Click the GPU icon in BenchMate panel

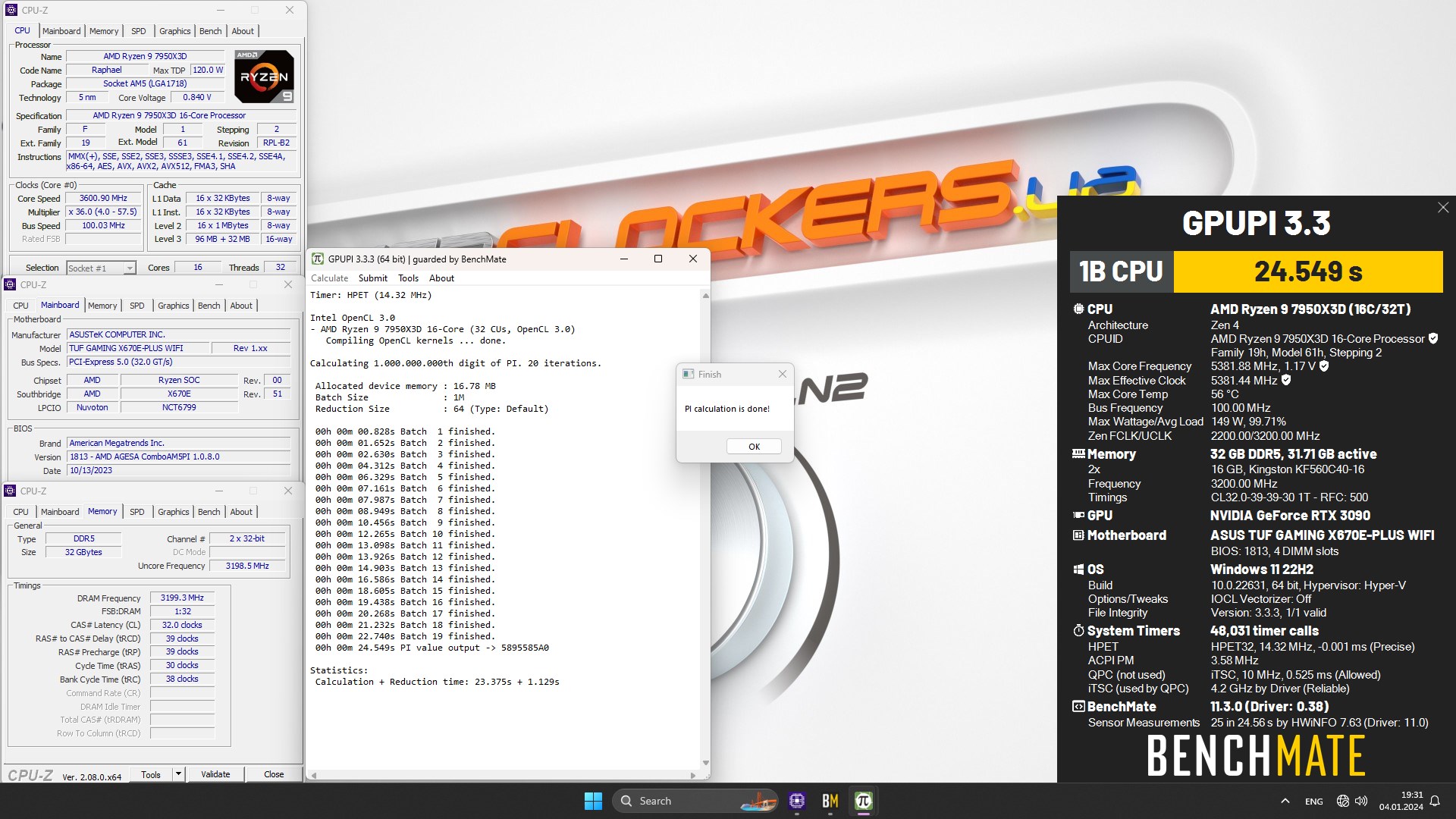1078,515
